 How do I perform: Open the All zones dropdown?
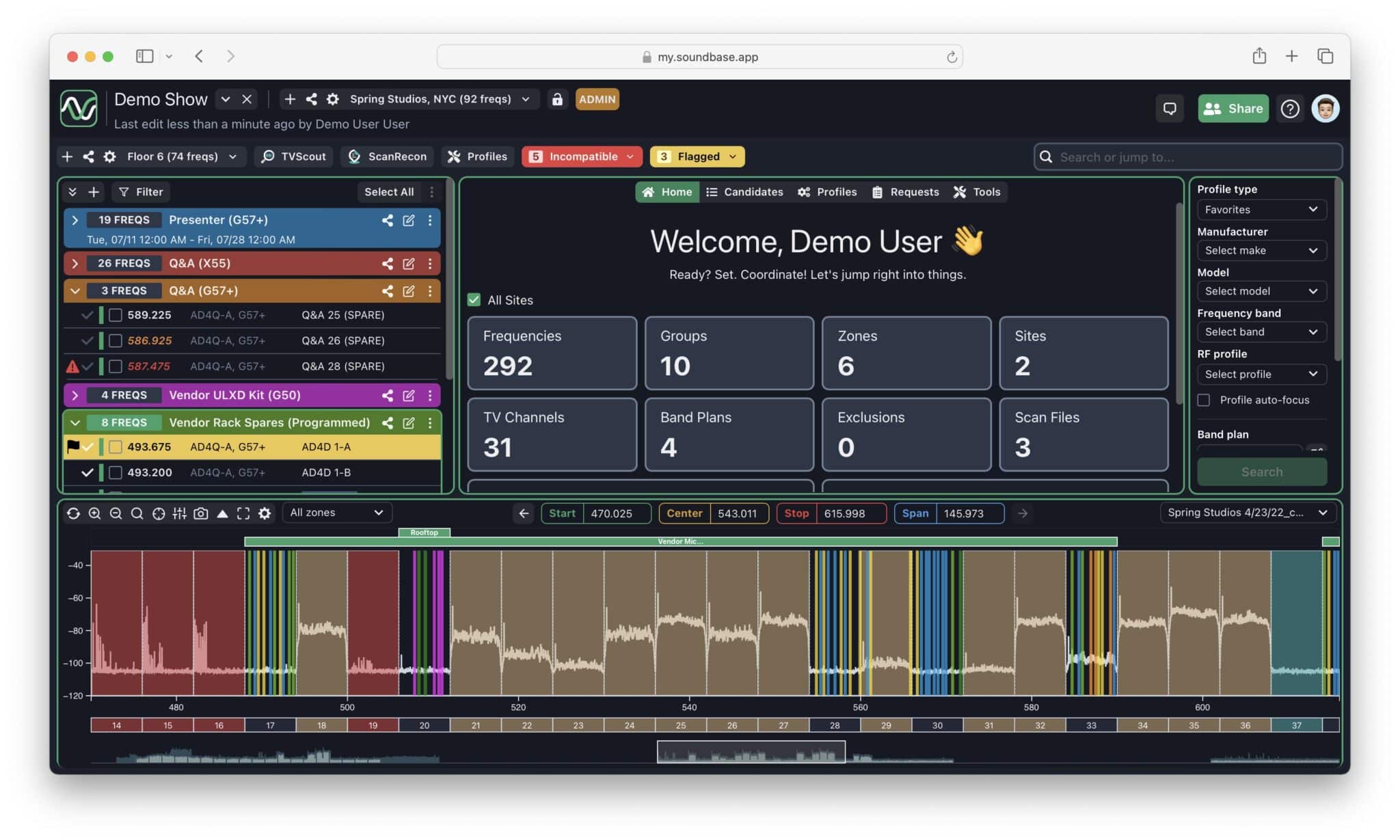(336, 513)
